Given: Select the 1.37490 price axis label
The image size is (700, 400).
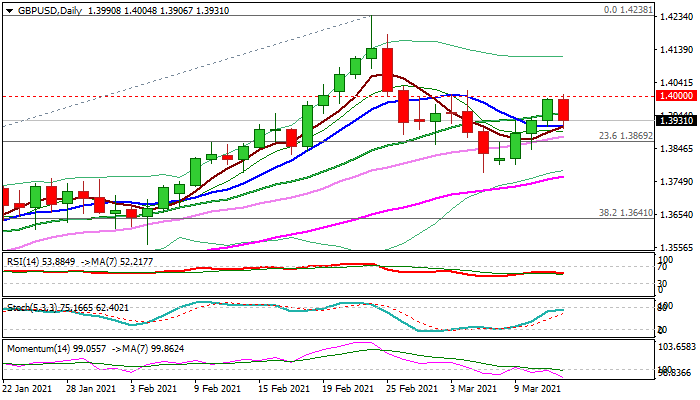Looking at the screenshot, I should (x=676, y=182).
